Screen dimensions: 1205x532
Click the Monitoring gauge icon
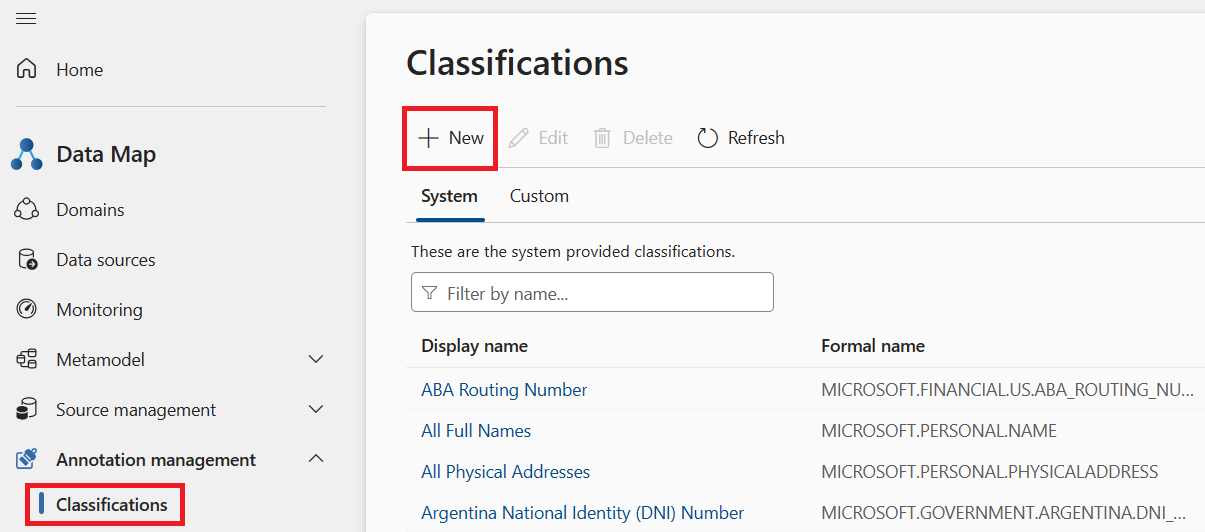pos(27,309)
